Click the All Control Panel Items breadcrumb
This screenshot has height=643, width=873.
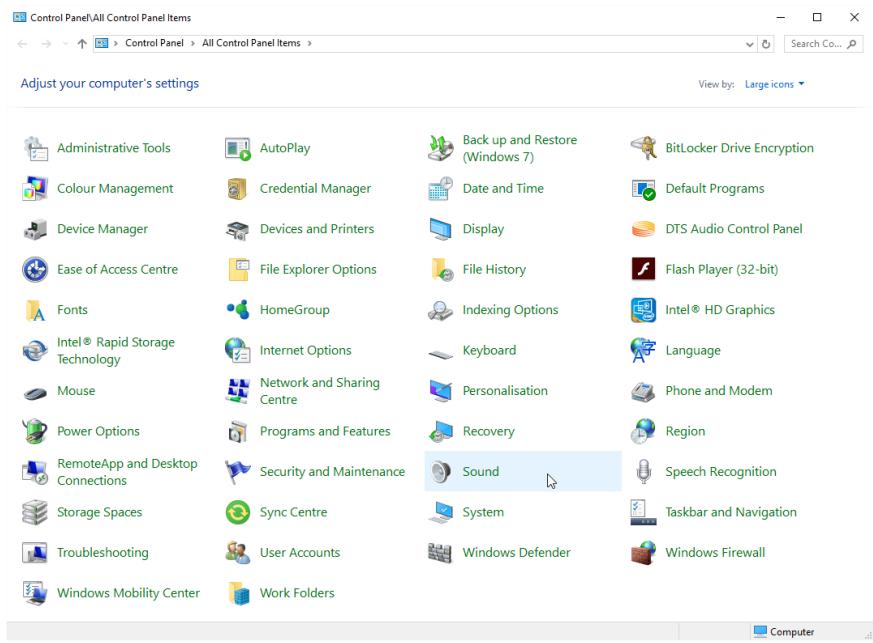point(251,43)
